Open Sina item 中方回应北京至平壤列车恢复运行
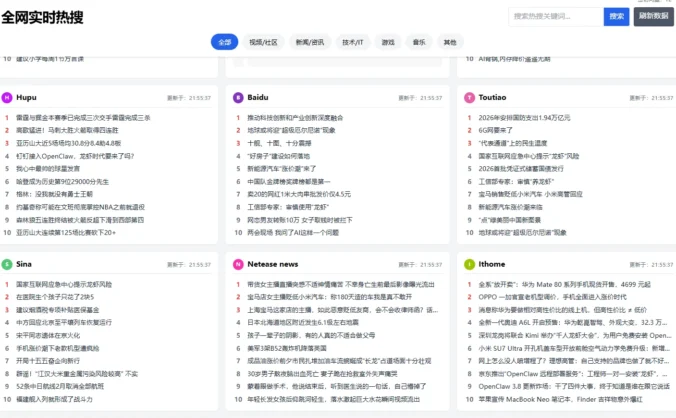The height and width of the screenshot is (418, 676). point(64,322)
